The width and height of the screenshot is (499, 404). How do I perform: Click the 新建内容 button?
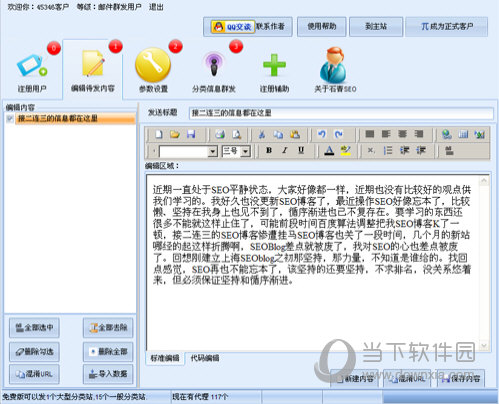pos(355,378)
